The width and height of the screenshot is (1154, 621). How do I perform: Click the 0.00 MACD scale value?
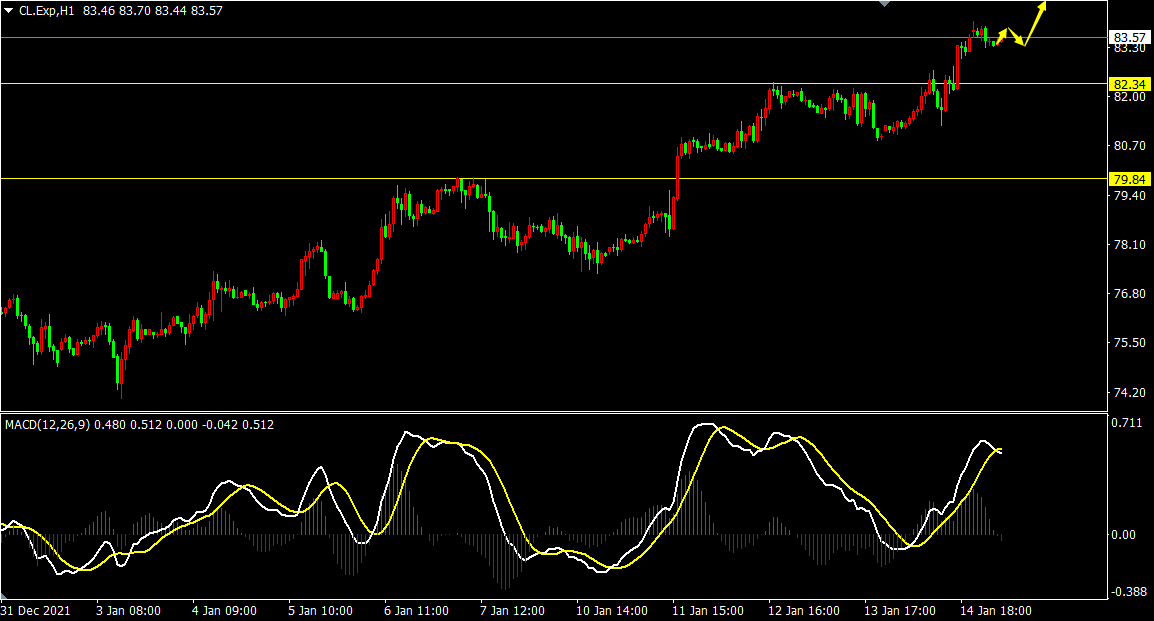[1123, 535]
